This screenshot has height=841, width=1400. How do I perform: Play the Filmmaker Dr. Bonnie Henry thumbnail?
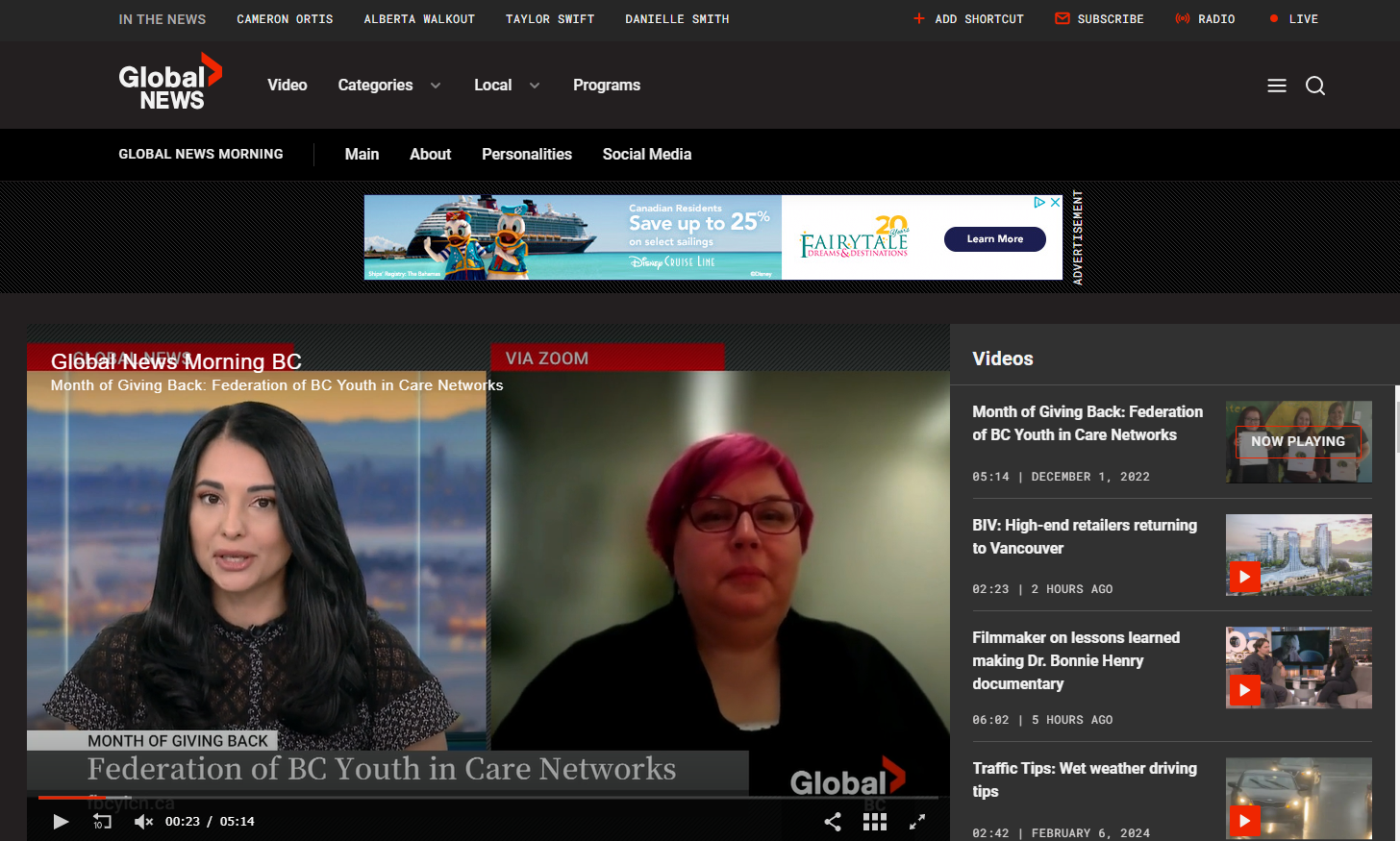[1299, 668]
